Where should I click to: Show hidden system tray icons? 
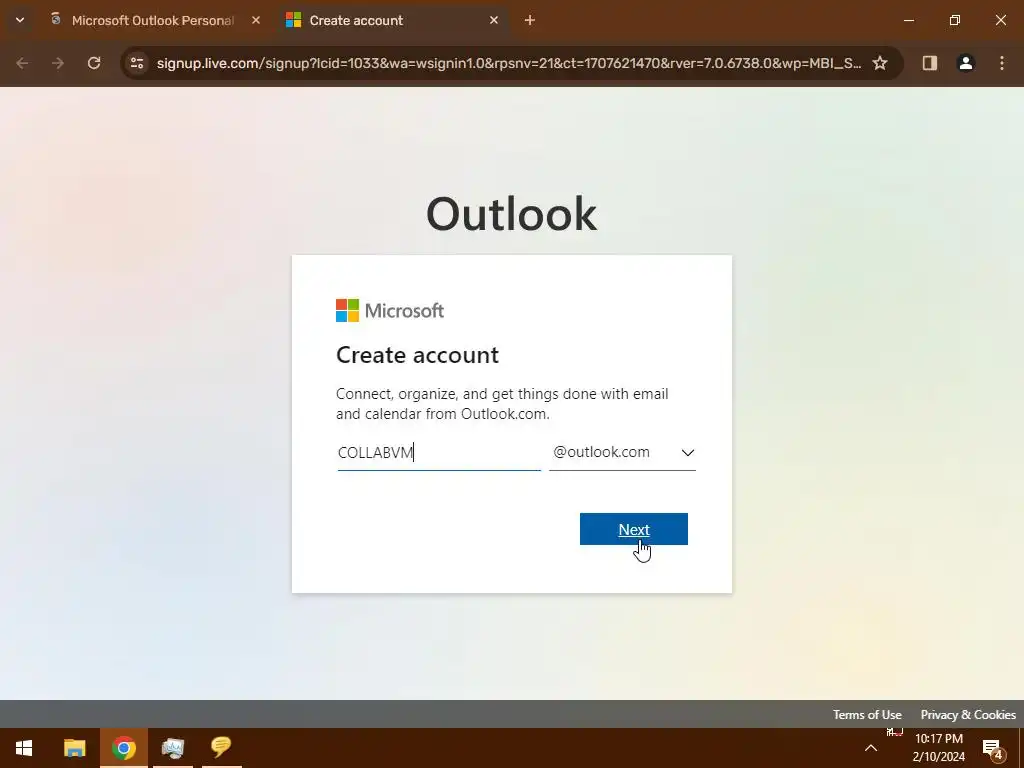coord(871,748)
